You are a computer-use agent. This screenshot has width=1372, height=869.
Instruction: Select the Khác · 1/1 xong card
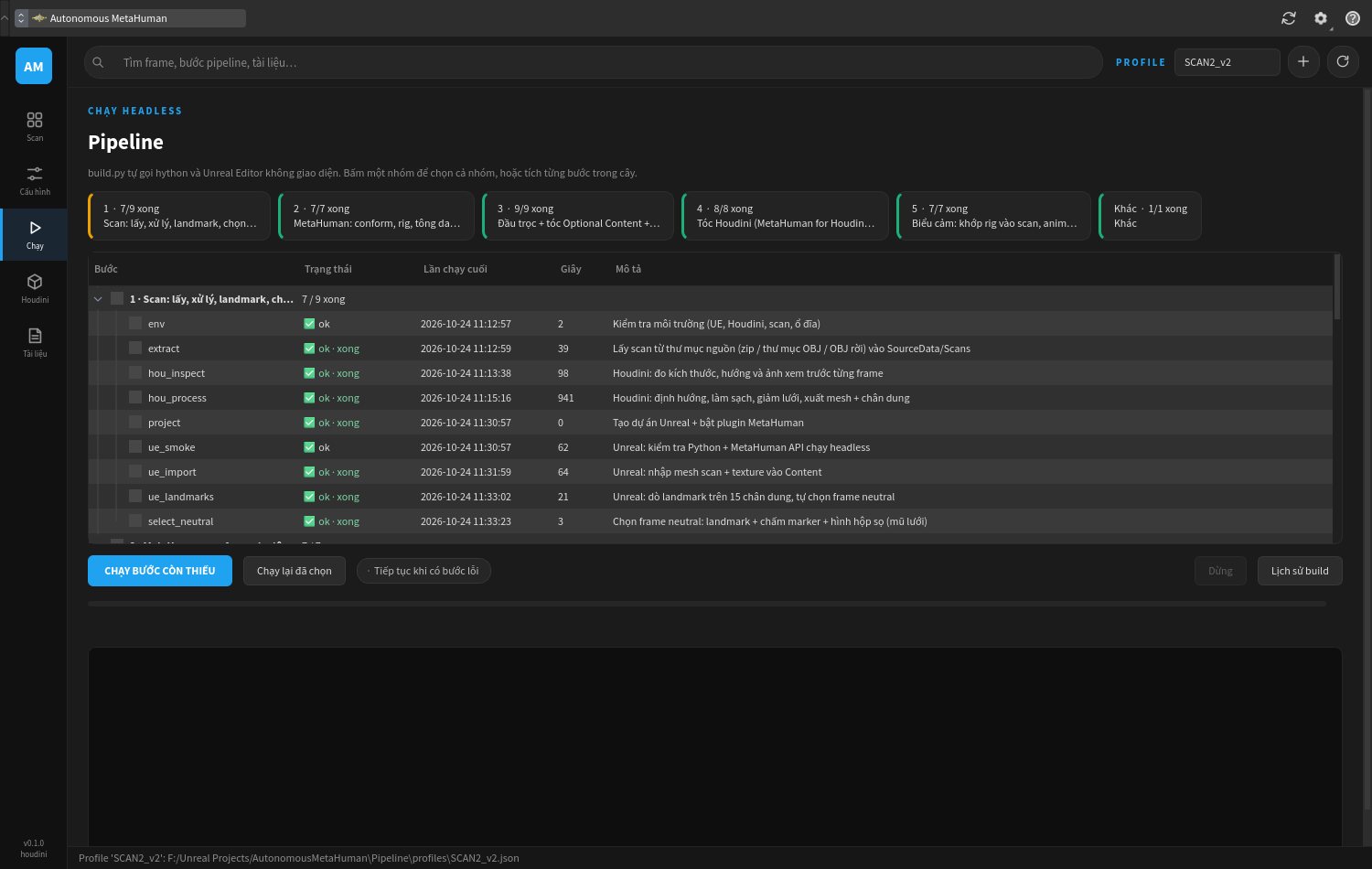pos(1150,216)
